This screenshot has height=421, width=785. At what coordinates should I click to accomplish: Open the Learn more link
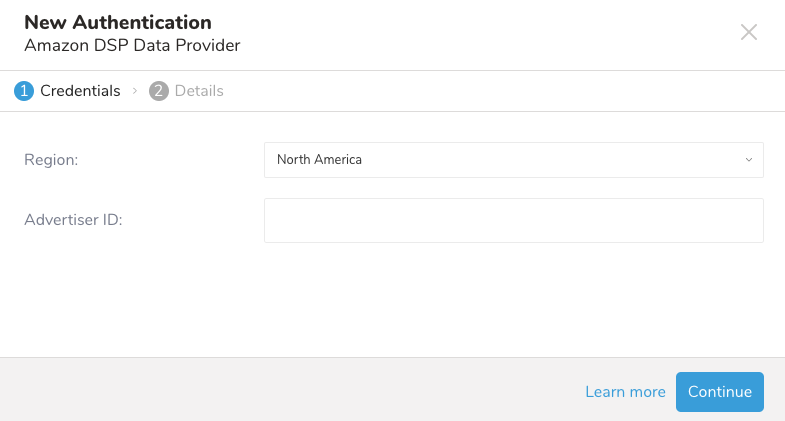click(625, 392)
